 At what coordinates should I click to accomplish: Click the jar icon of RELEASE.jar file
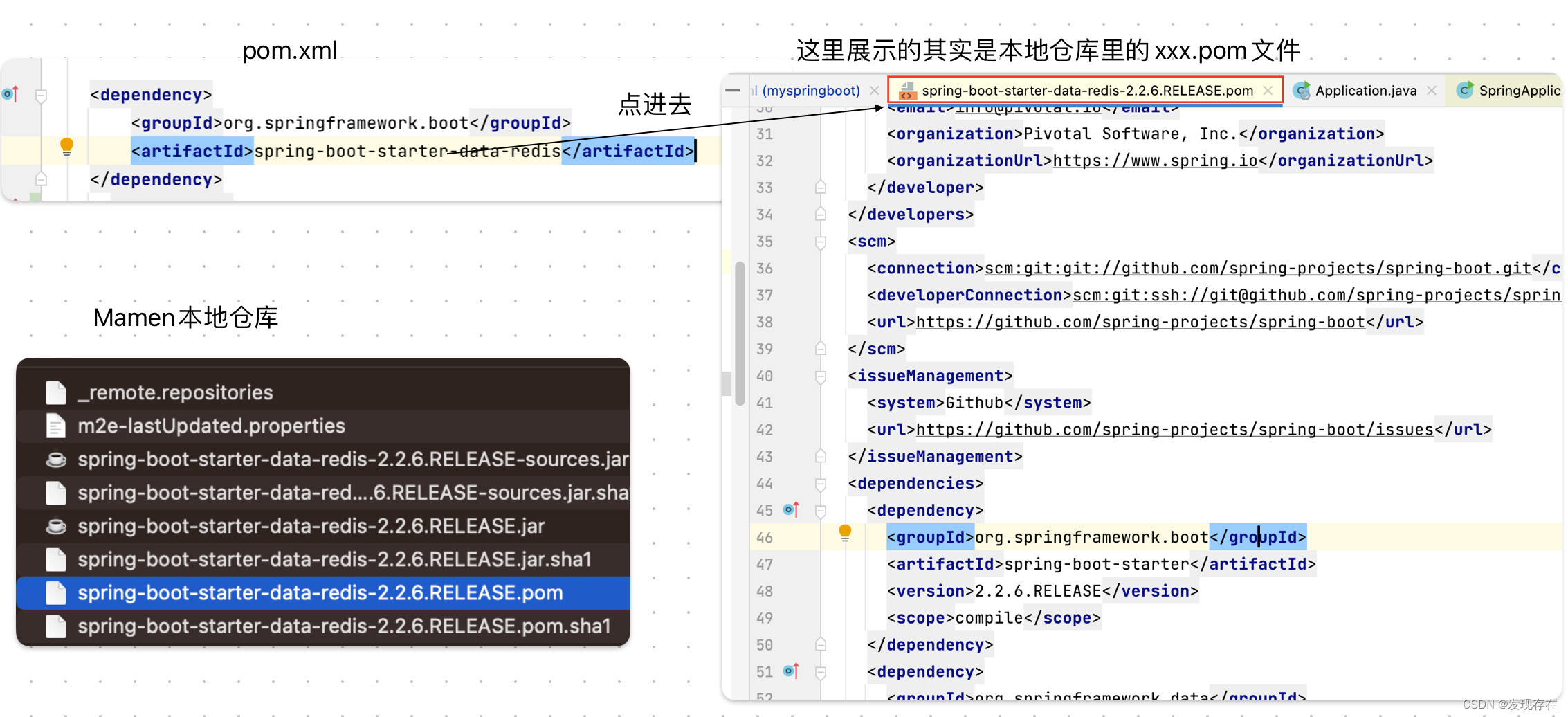(56, 527)
